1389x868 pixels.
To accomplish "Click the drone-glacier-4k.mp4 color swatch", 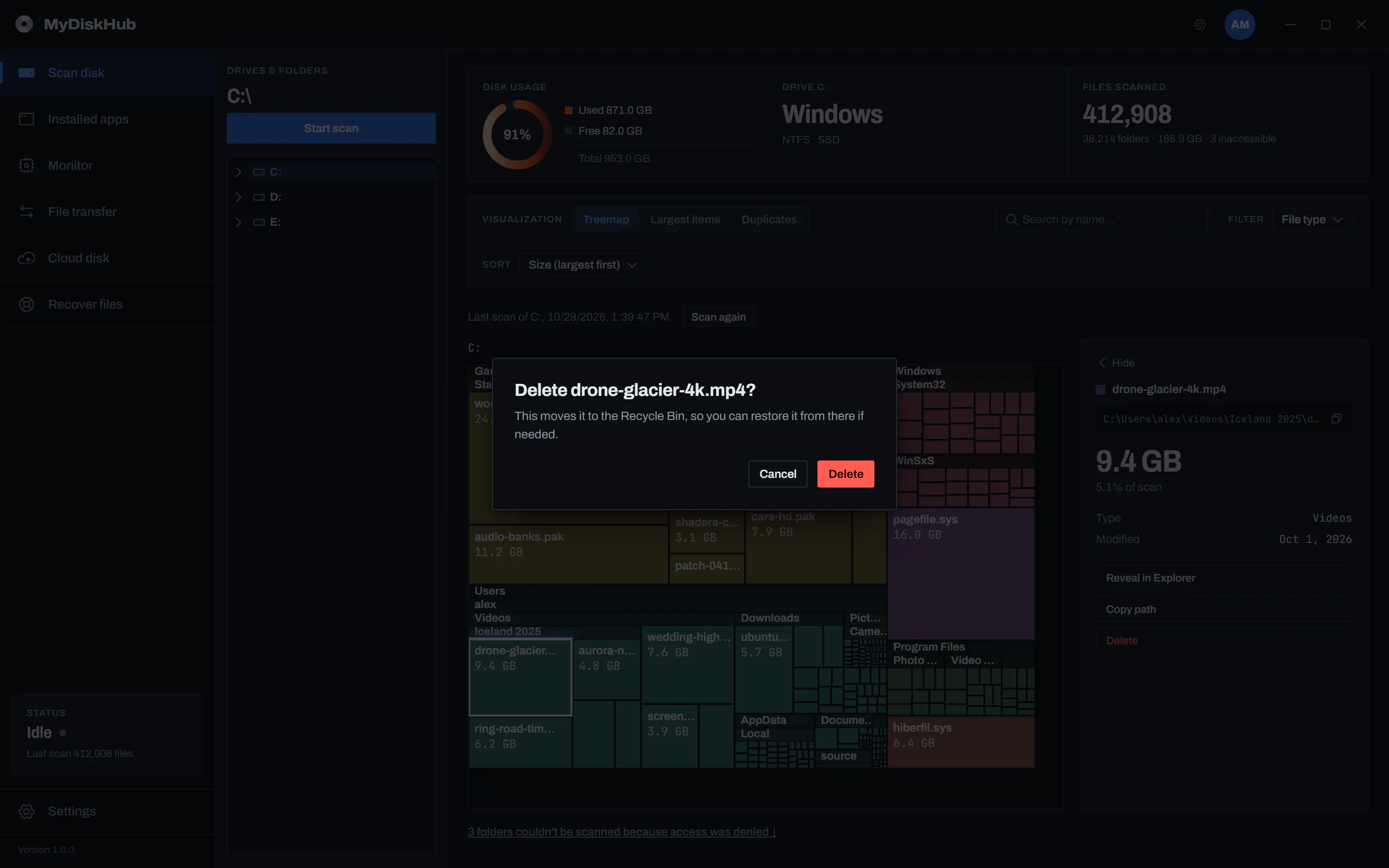I will pos(1100,390).
